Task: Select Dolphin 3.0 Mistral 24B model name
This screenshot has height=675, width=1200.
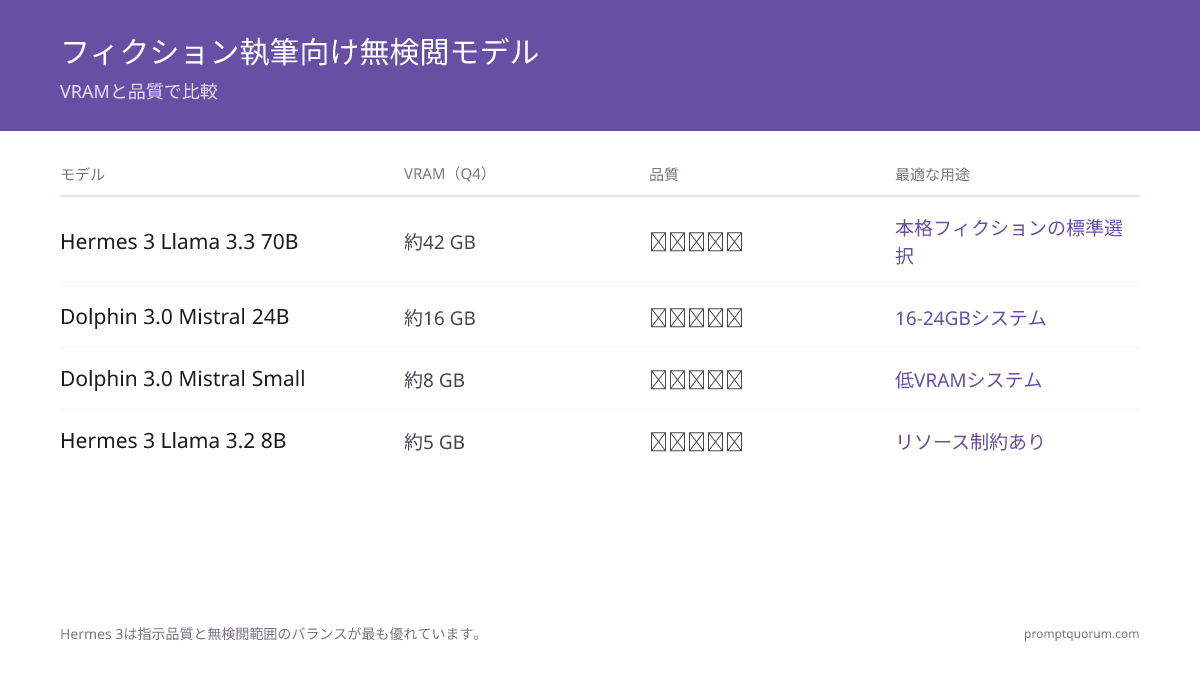Action: 175,317
